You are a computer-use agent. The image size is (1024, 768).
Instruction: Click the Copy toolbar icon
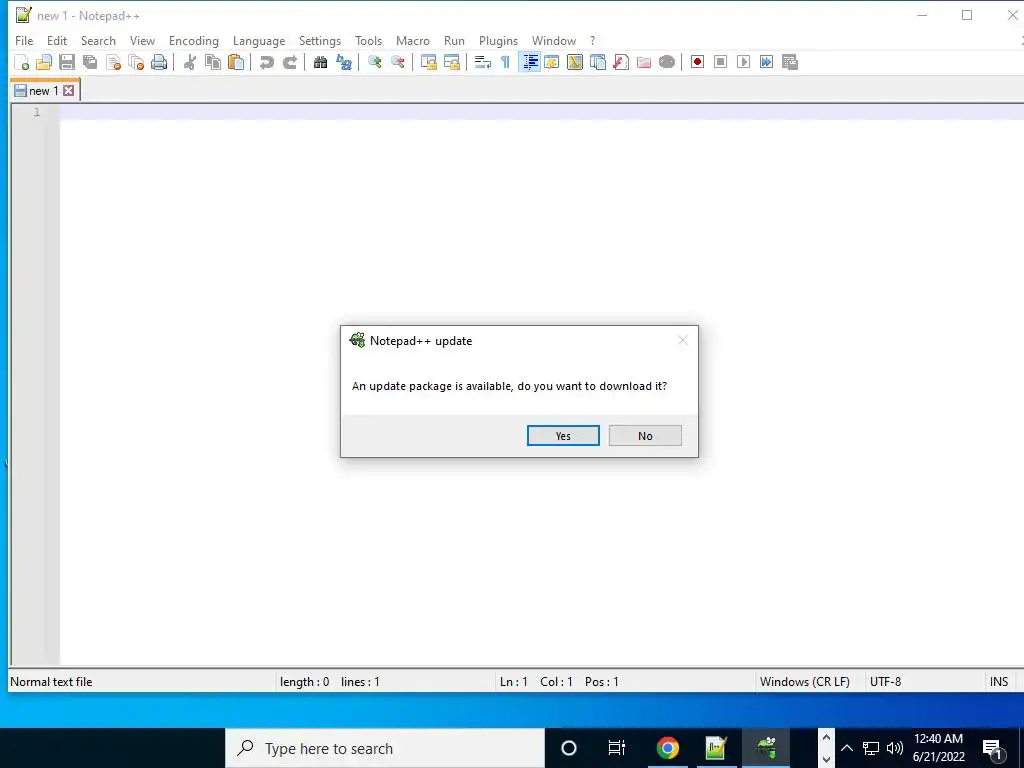tap(213, 62)
